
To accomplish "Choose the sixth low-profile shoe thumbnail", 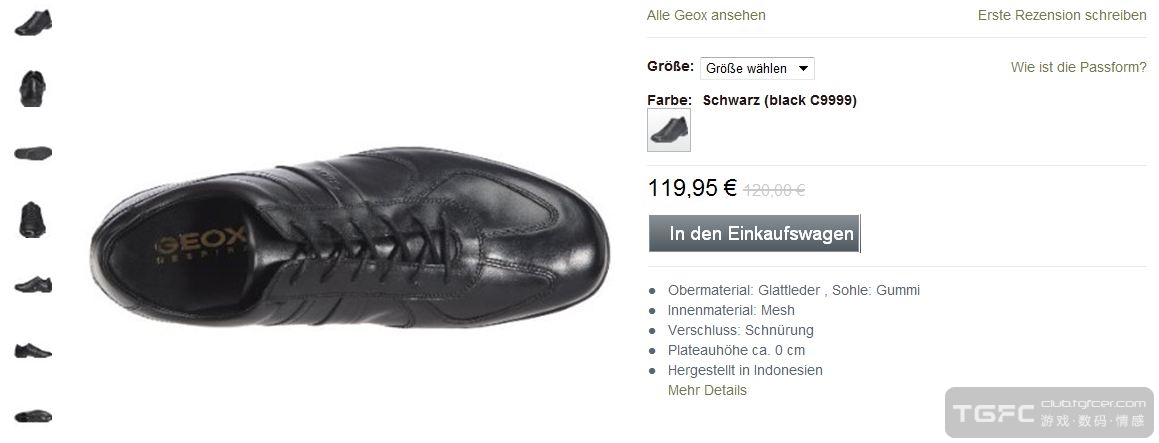I will point(33,351).
